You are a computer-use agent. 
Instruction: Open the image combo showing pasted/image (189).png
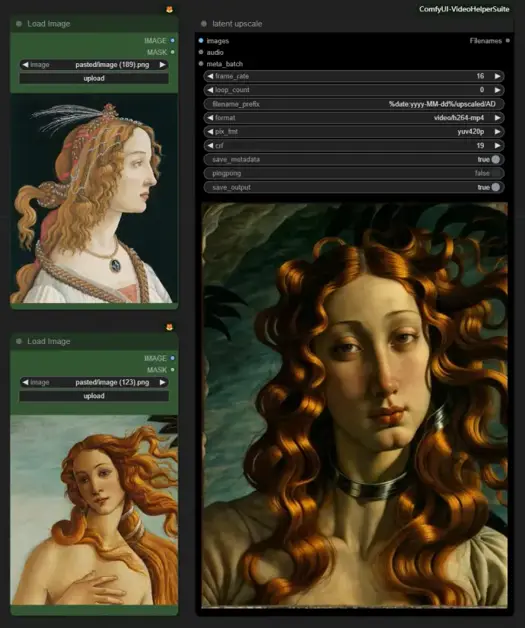click(94, 64)
